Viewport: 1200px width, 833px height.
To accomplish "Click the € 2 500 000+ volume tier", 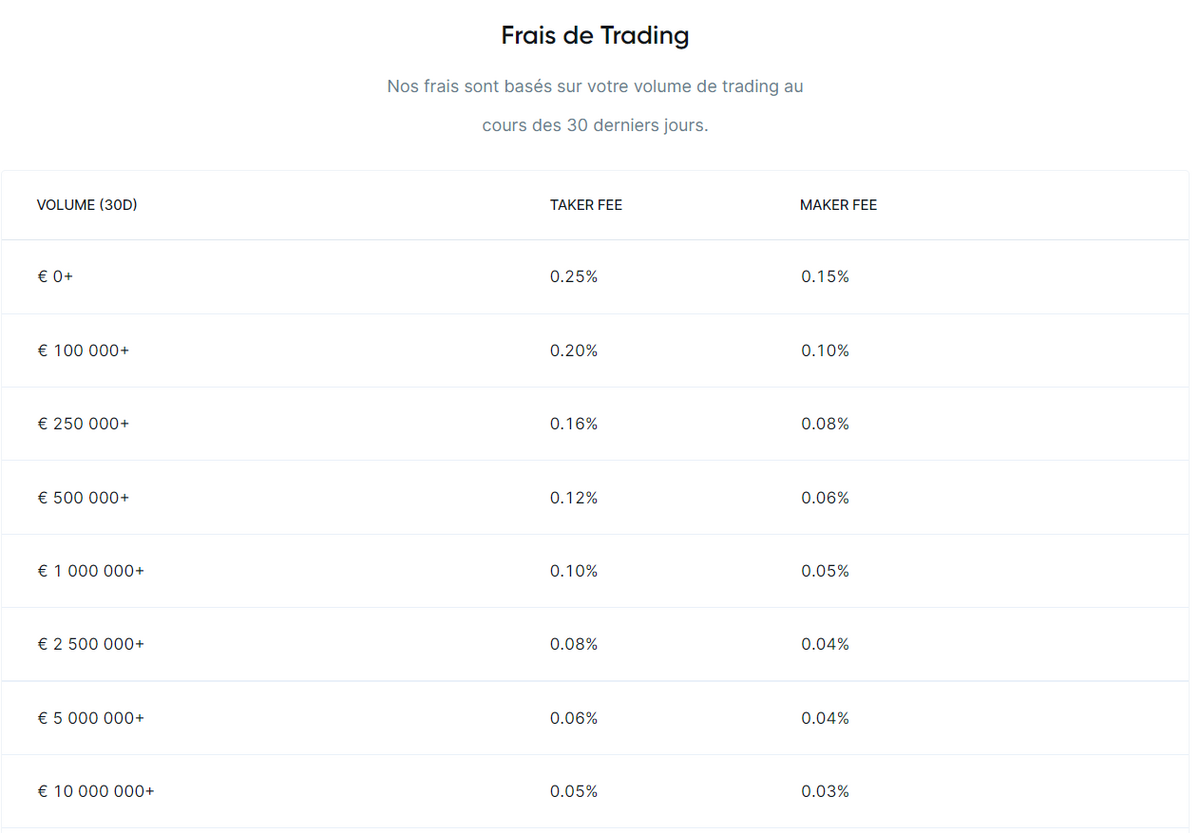I will (x=91, y=644).
